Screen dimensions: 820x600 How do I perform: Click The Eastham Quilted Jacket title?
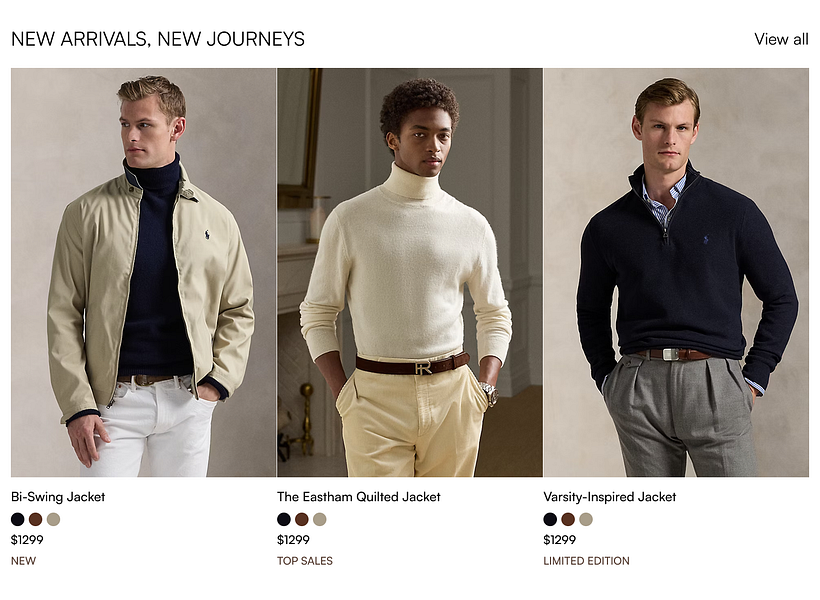click(x=359, y=496)
